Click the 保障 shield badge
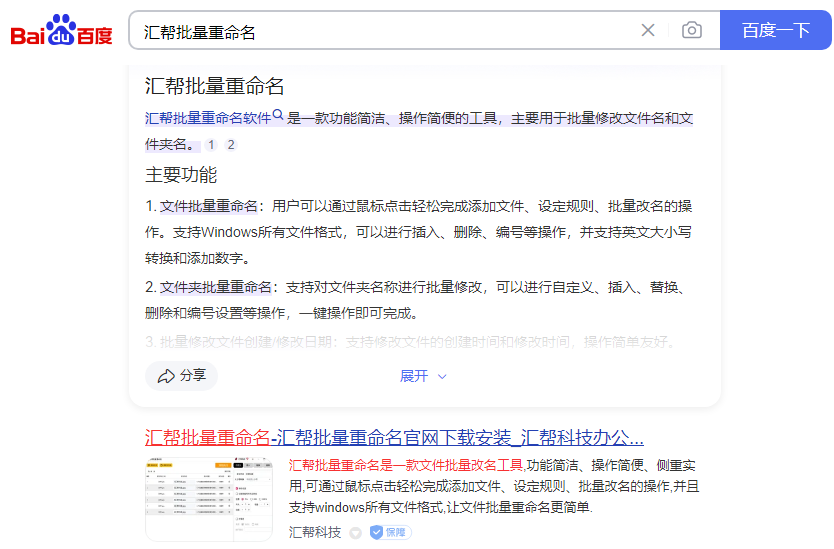The image size is (834, 549). click(390, 532)
